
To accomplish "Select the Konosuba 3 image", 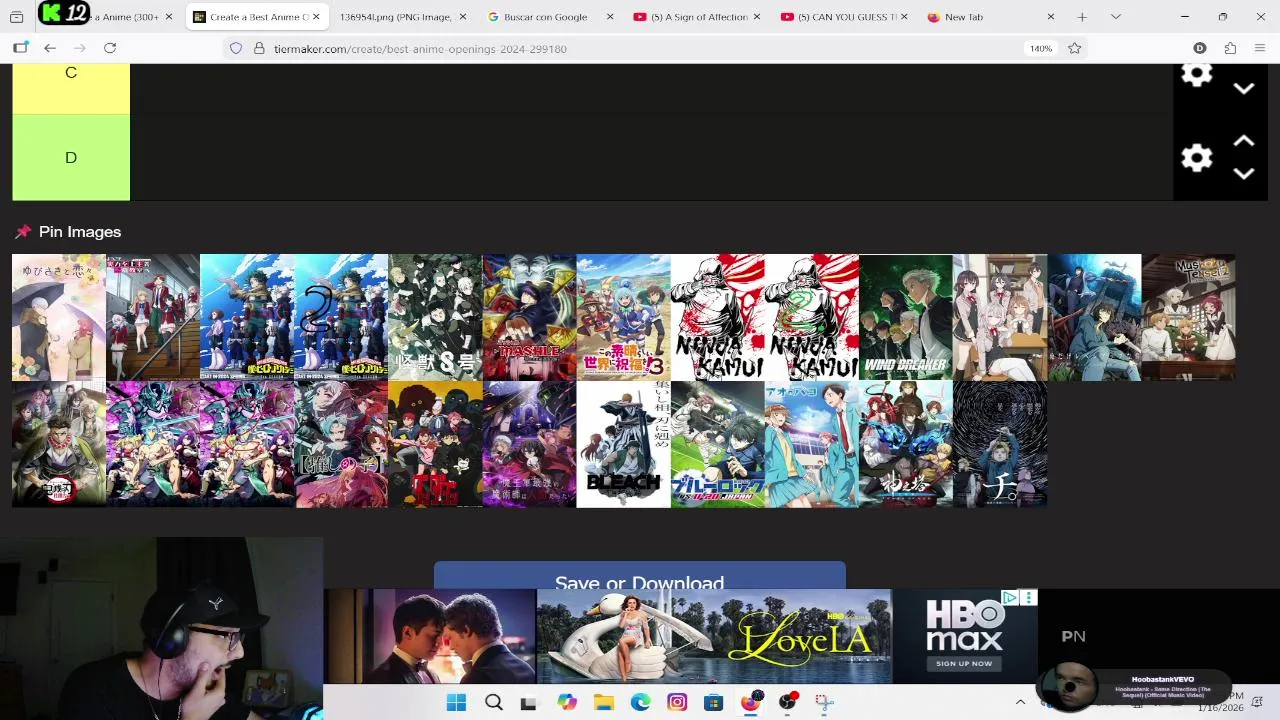I will 623,317.
